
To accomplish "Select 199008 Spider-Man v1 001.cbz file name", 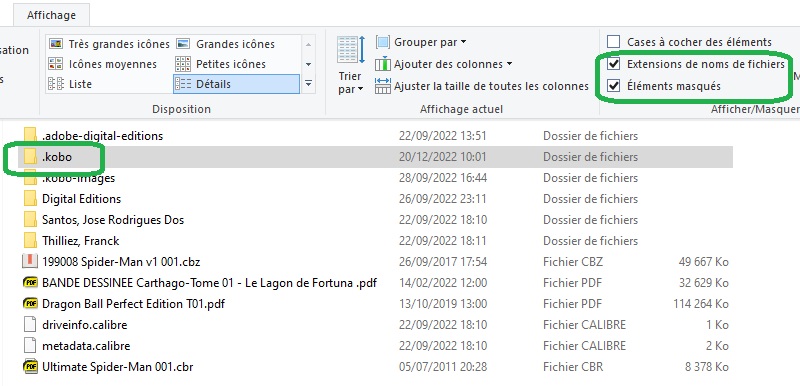I will point(121,262).
